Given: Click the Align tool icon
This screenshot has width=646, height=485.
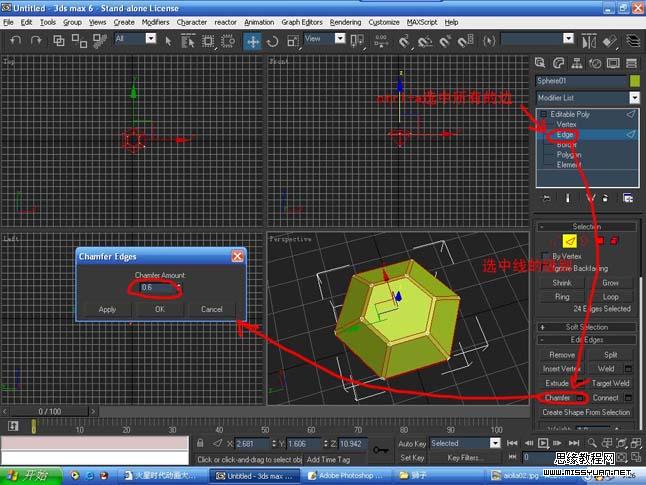Looking at the screenshot, I should pyautogui.click(x=609, y=41).
